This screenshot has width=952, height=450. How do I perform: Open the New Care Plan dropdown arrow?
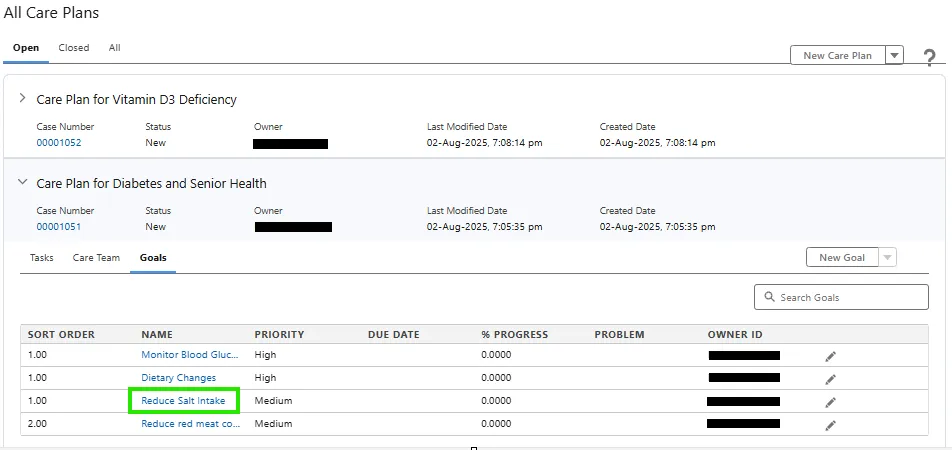(x=894, y=56)
